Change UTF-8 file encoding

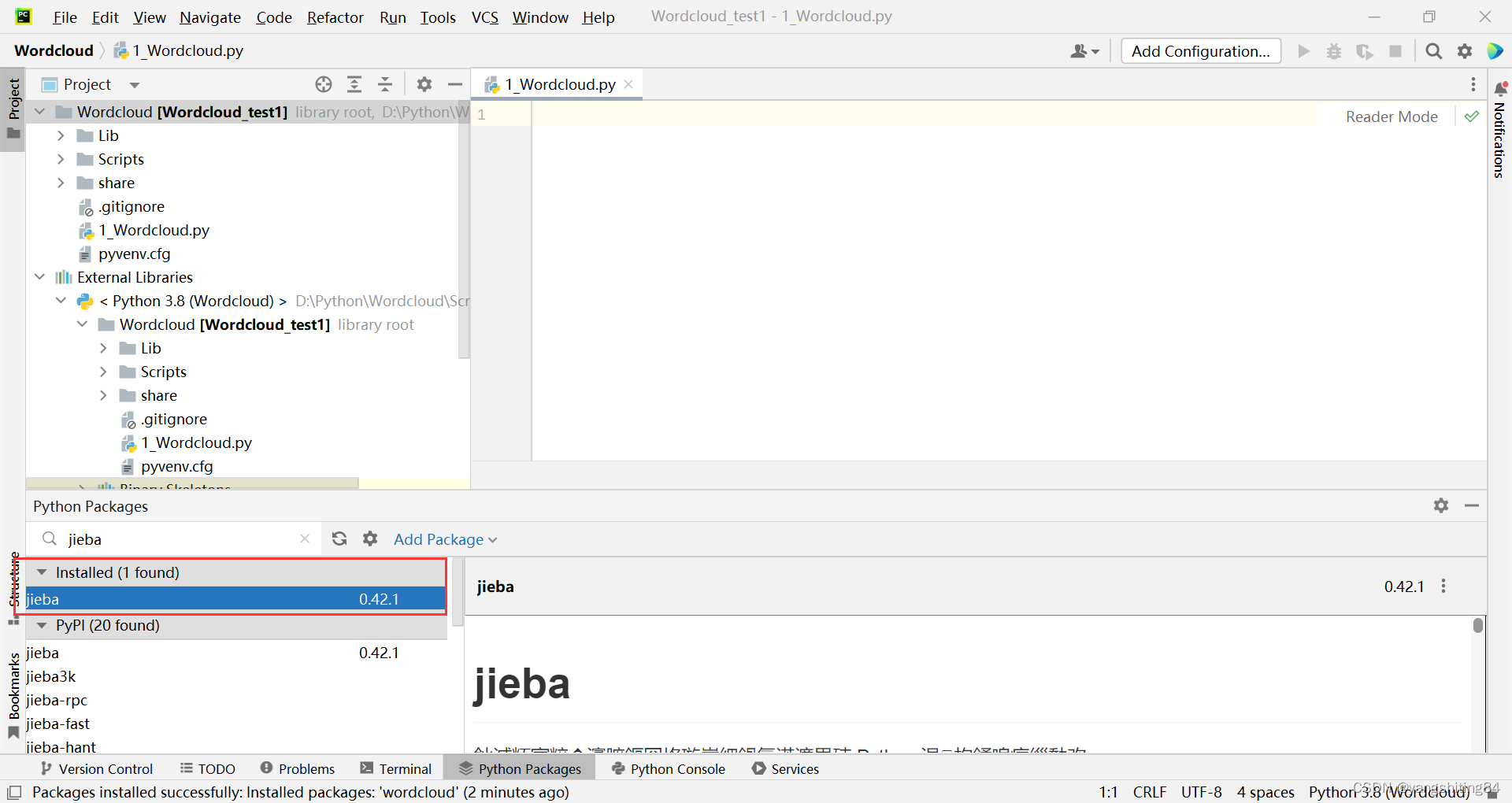tap(1201, 792)
